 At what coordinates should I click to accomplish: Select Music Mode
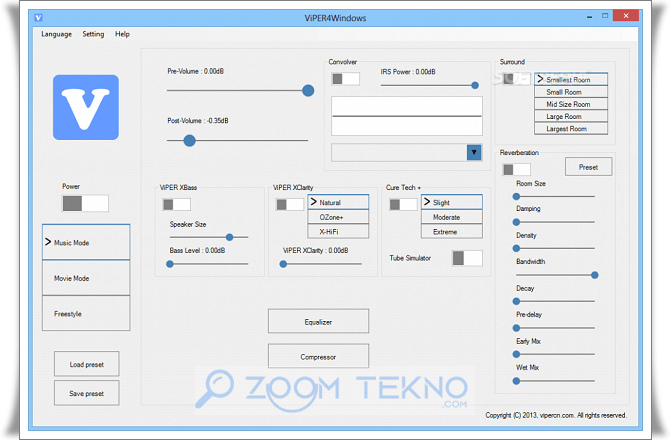coord(86,242)
